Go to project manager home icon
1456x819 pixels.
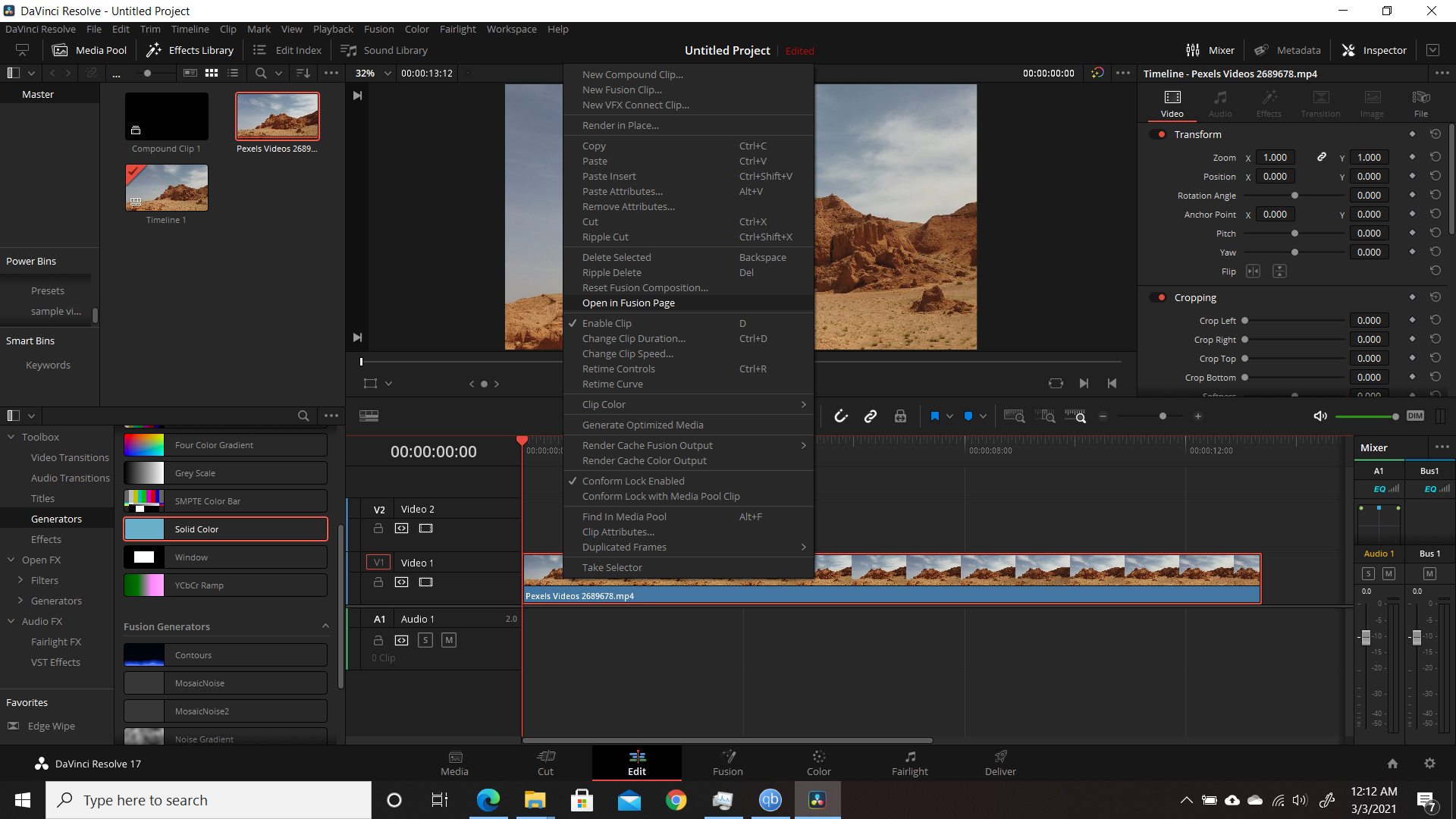[1392, 764]
